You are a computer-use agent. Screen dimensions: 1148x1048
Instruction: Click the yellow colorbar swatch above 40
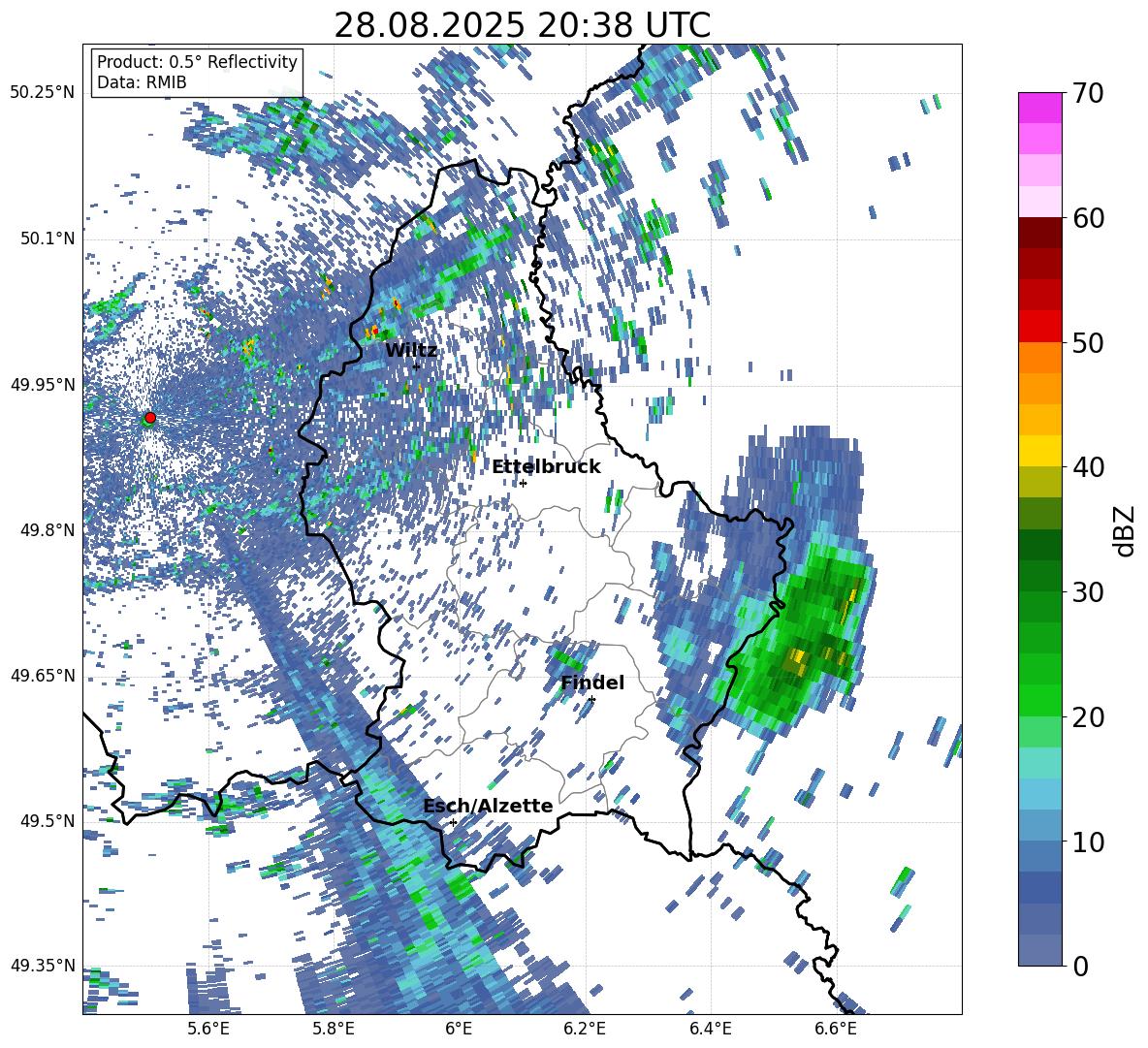1039,451
